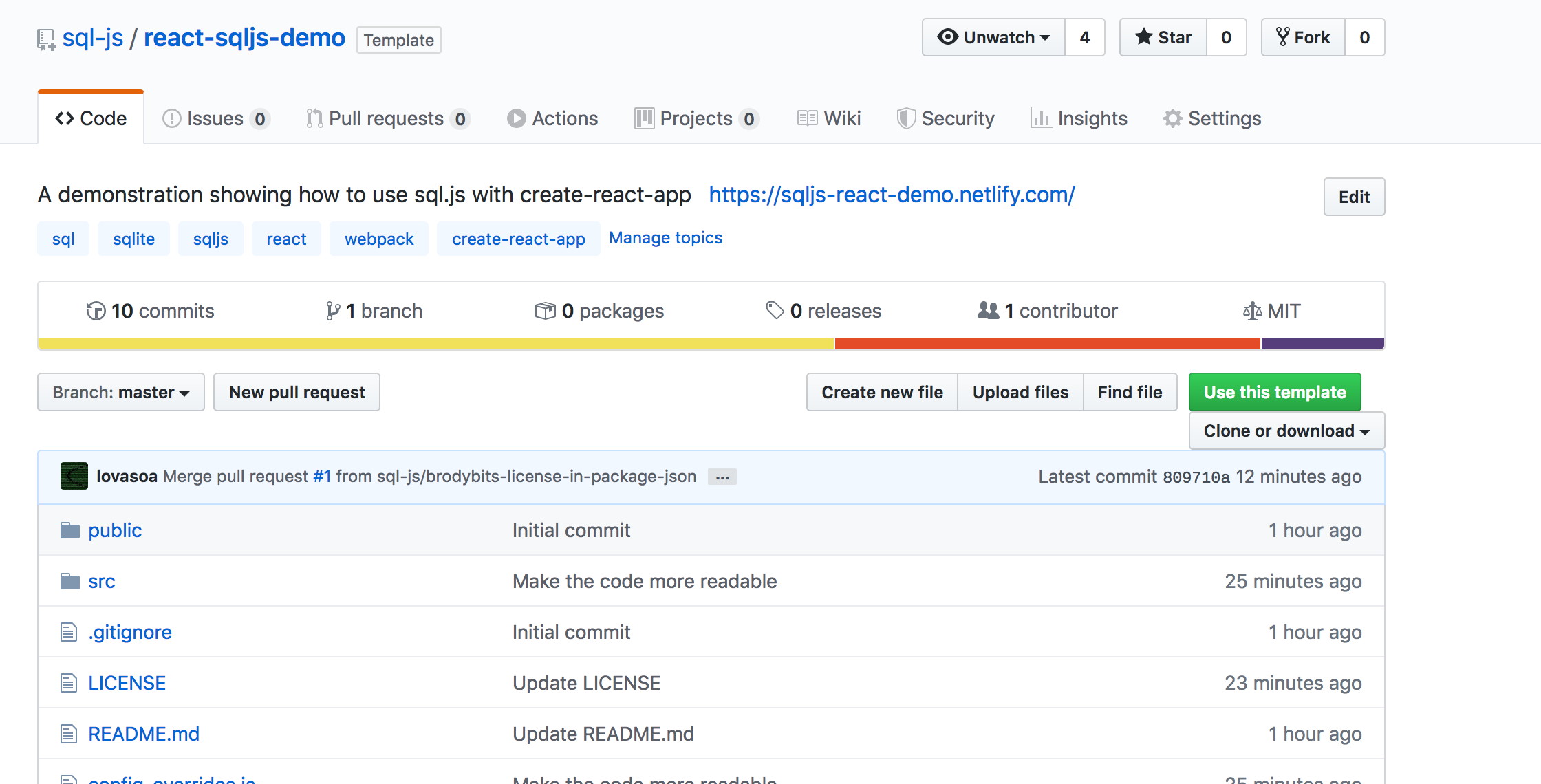Open the sqljs-react-demo.netlify.com link

[892, 195]
